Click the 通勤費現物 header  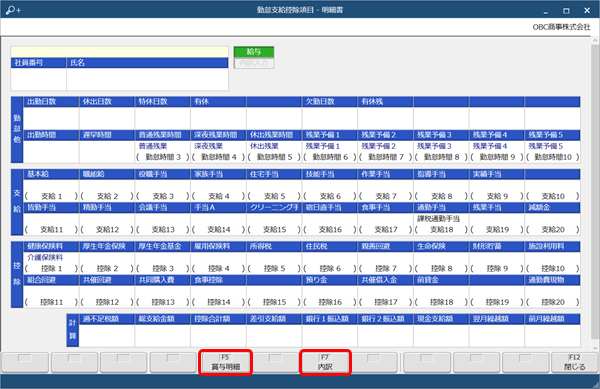553,280
